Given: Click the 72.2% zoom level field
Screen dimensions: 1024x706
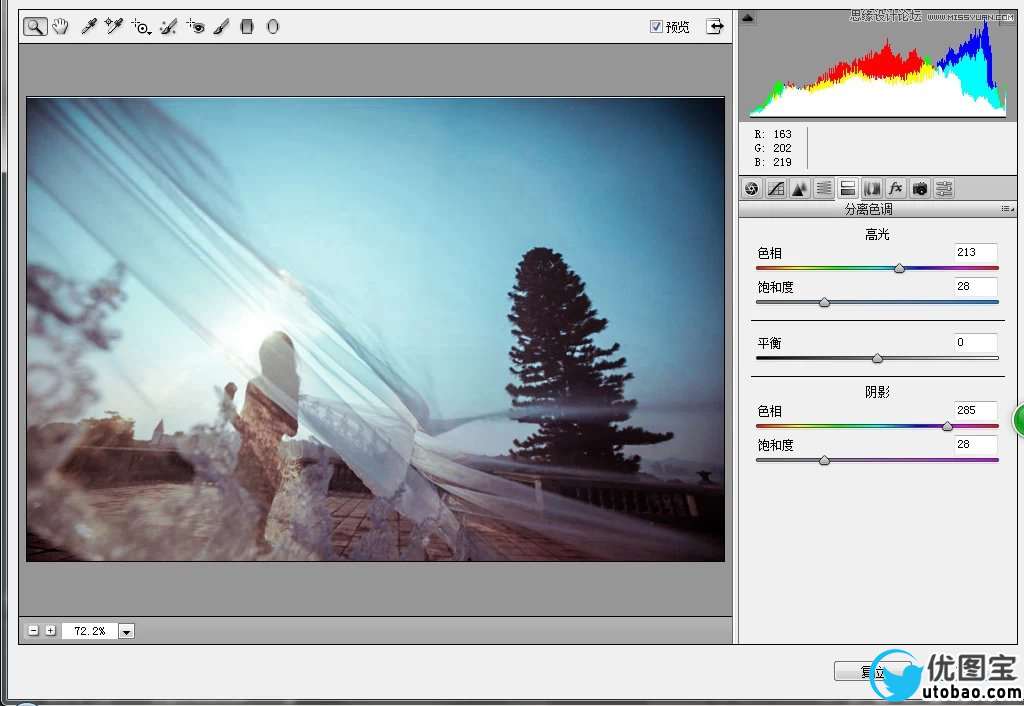Looking at the screenshot, I should pyautogui.click(x=89, y=631).
